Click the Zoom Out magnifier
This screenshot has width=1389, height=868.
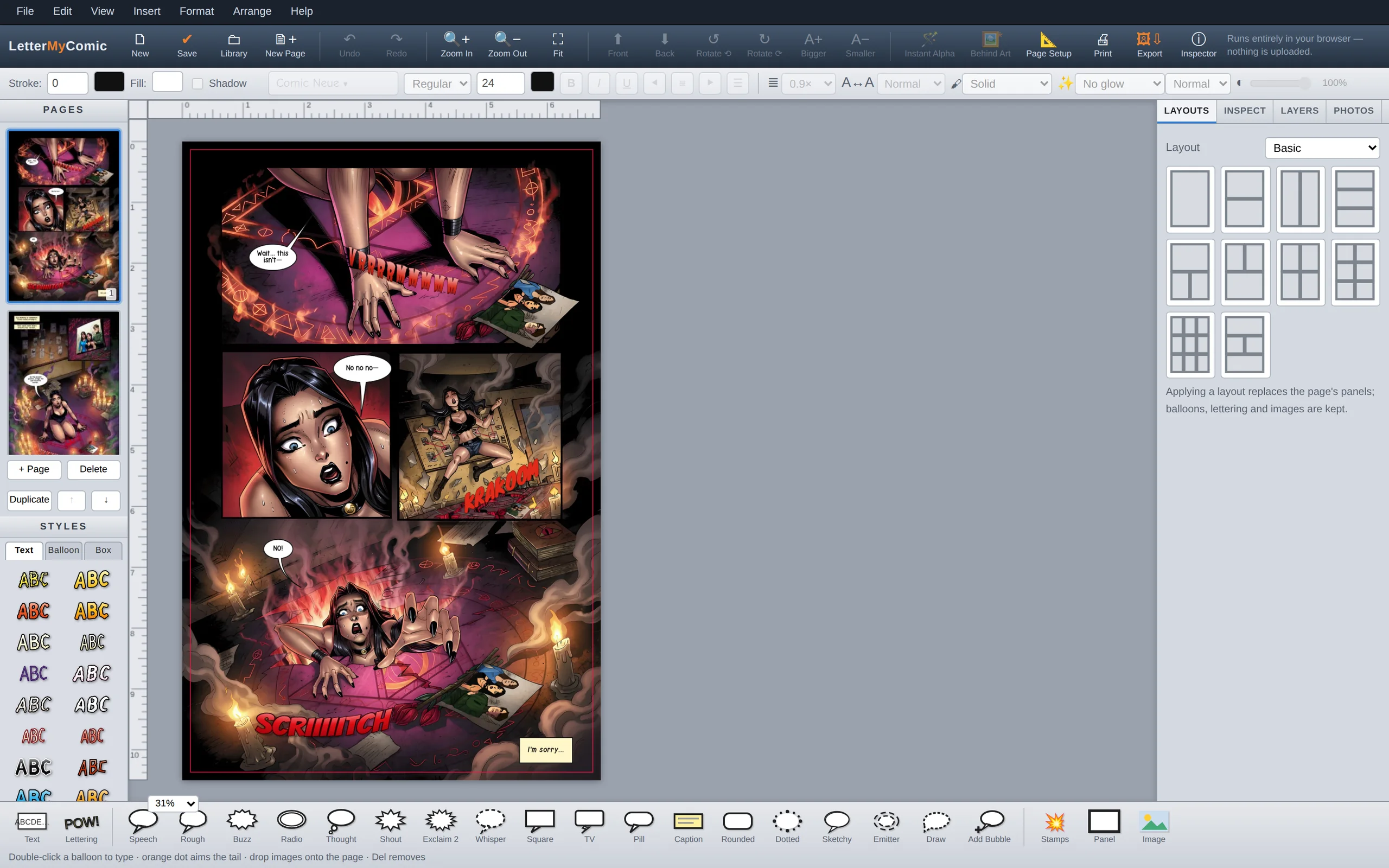click(507, 39)
